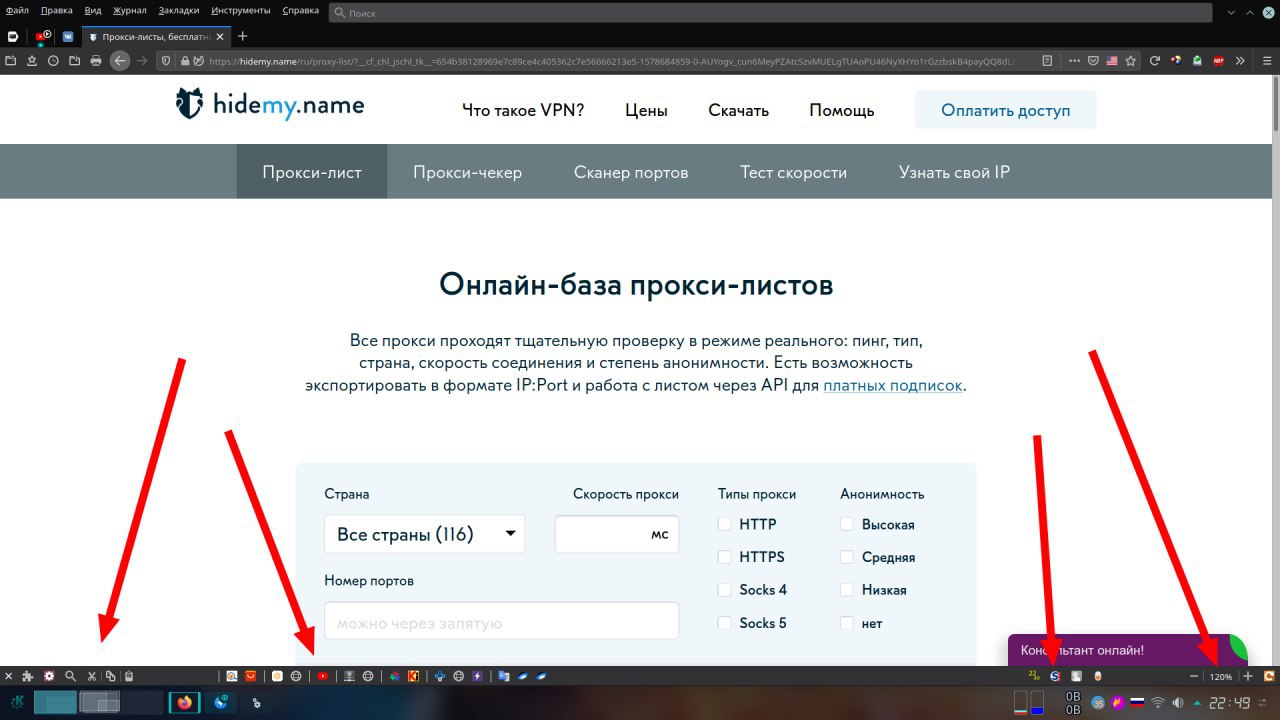Open the 'Скачать' page
This screenshot has width=1280, height=720.
click(x=738, y=110)
